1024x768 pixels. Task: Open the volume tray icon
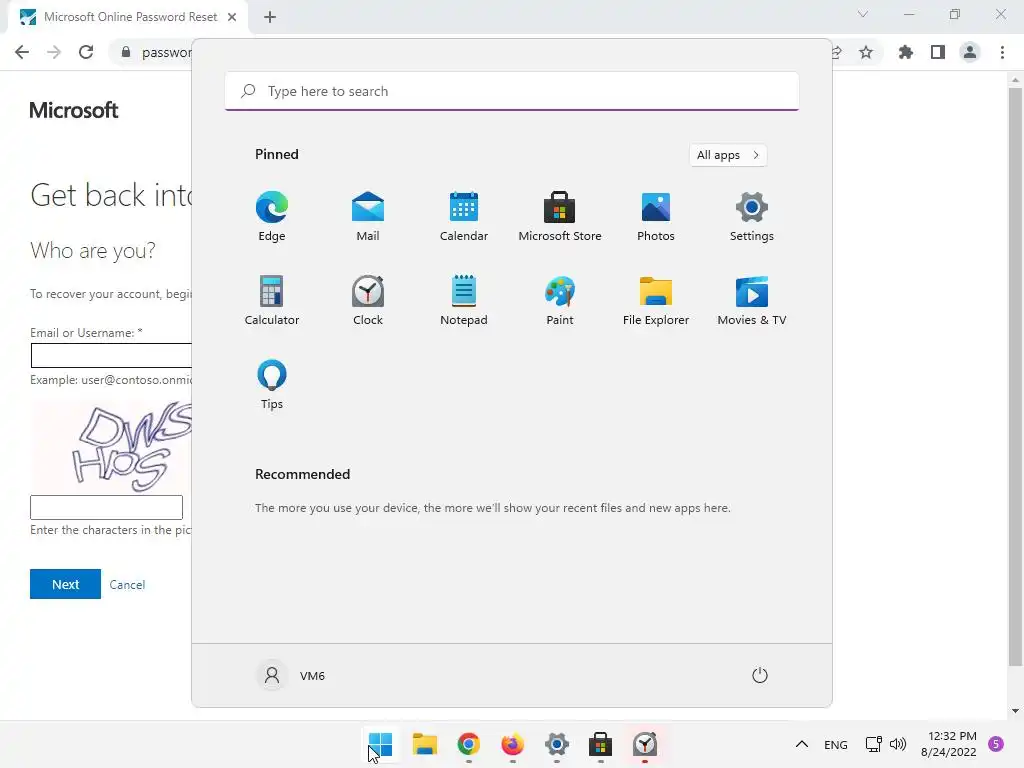point(898,744)
